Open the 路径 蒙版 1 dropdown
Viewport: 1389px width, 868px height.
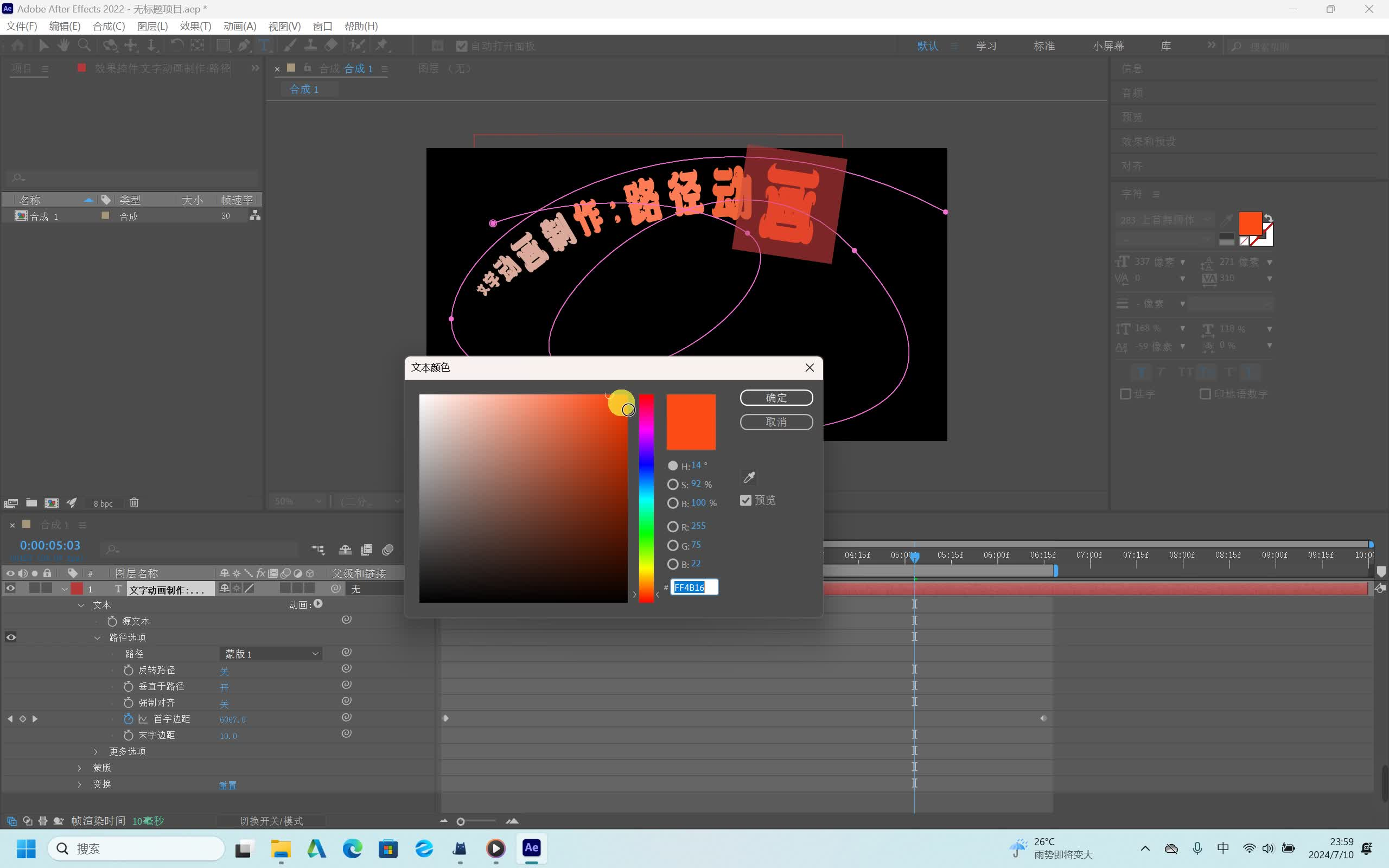271,653
